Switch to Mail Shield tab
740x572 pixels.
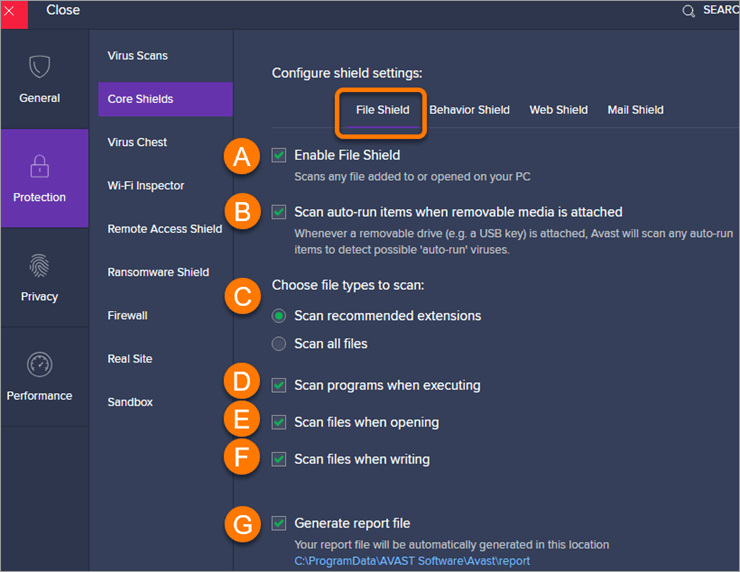point(635,110)
